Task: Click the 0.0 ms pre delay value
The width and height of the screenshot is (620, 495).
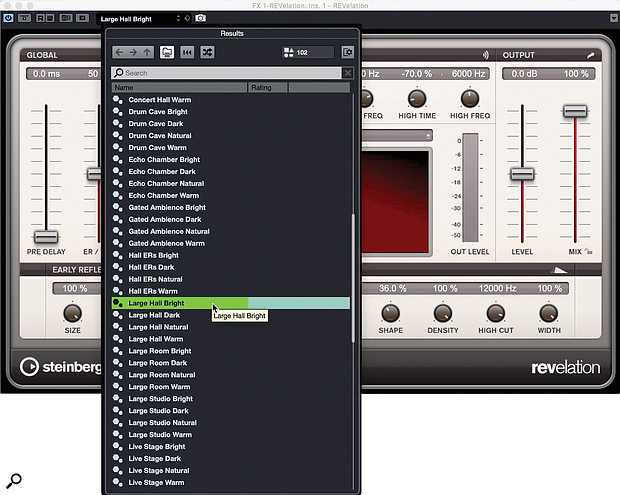Action: pos(46,74)
